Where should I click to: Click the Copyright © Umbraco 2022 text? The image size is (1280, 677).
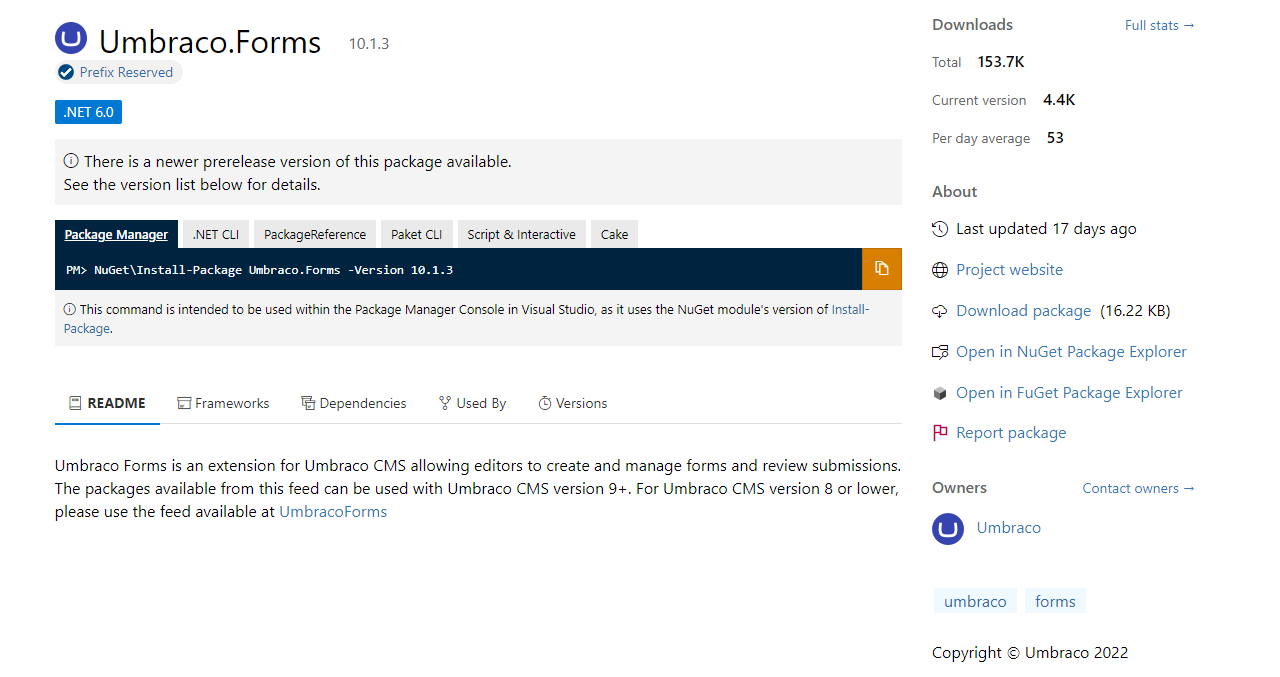coord(1030,653)
